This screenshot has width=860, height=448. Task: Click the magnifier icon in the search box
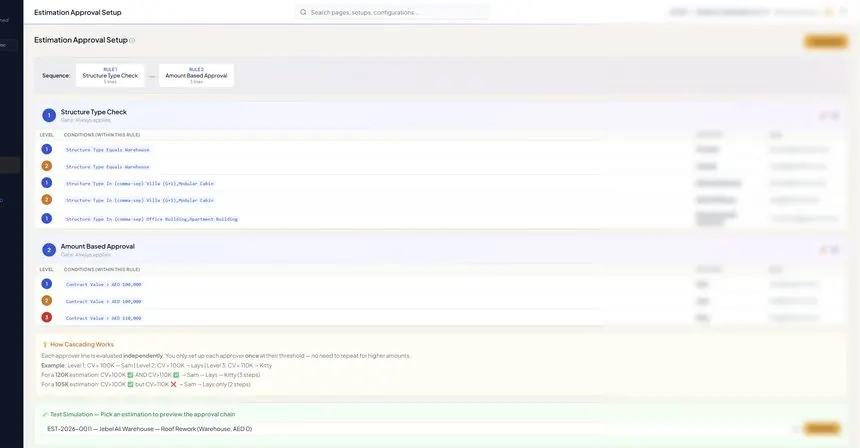(x=303, y=12)
